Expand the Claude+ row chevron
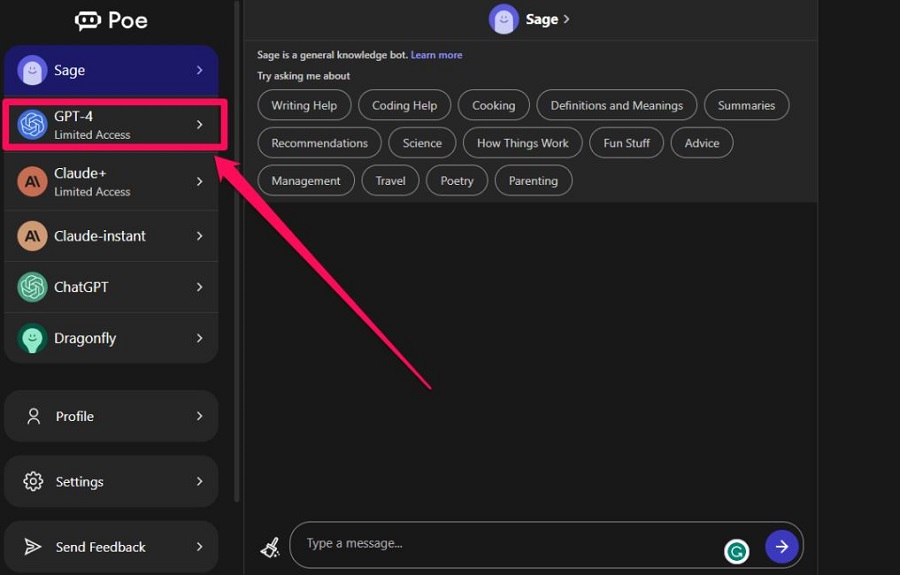The width and height of the screenshot is (900, 575). [200, 181]
